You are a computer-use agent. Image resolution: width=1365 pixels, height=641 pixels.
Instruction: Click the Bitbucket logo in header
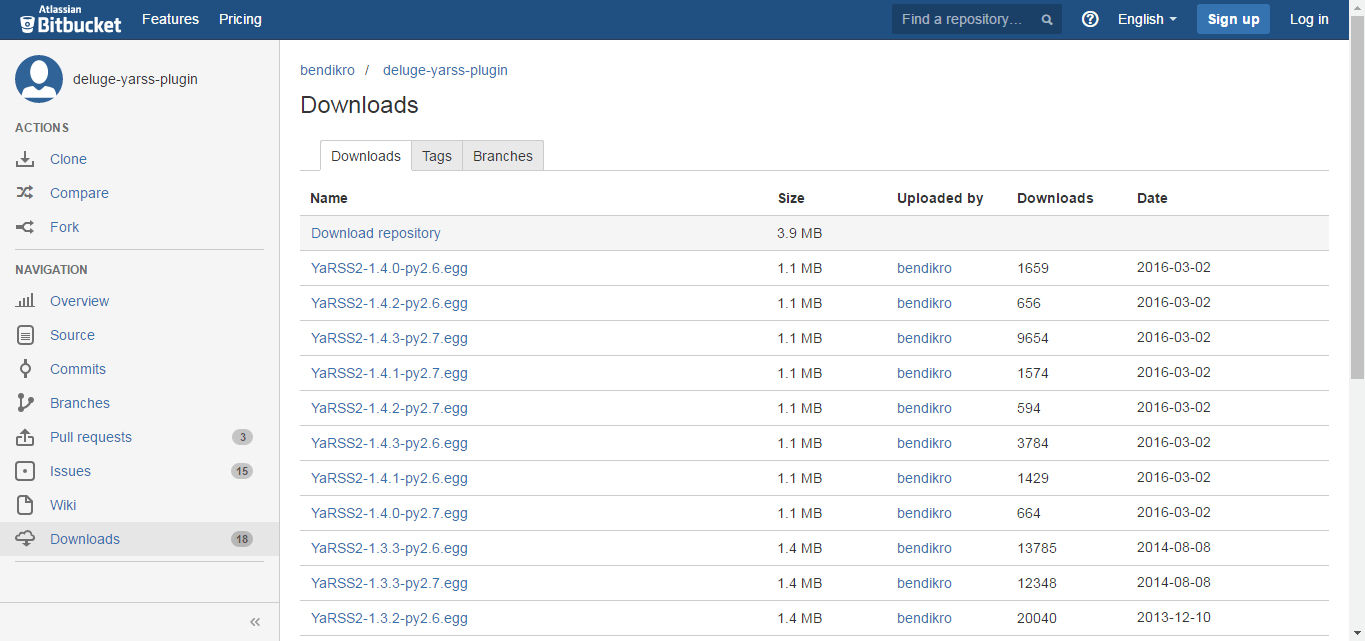pyautogui.click(x=70, y=19)
